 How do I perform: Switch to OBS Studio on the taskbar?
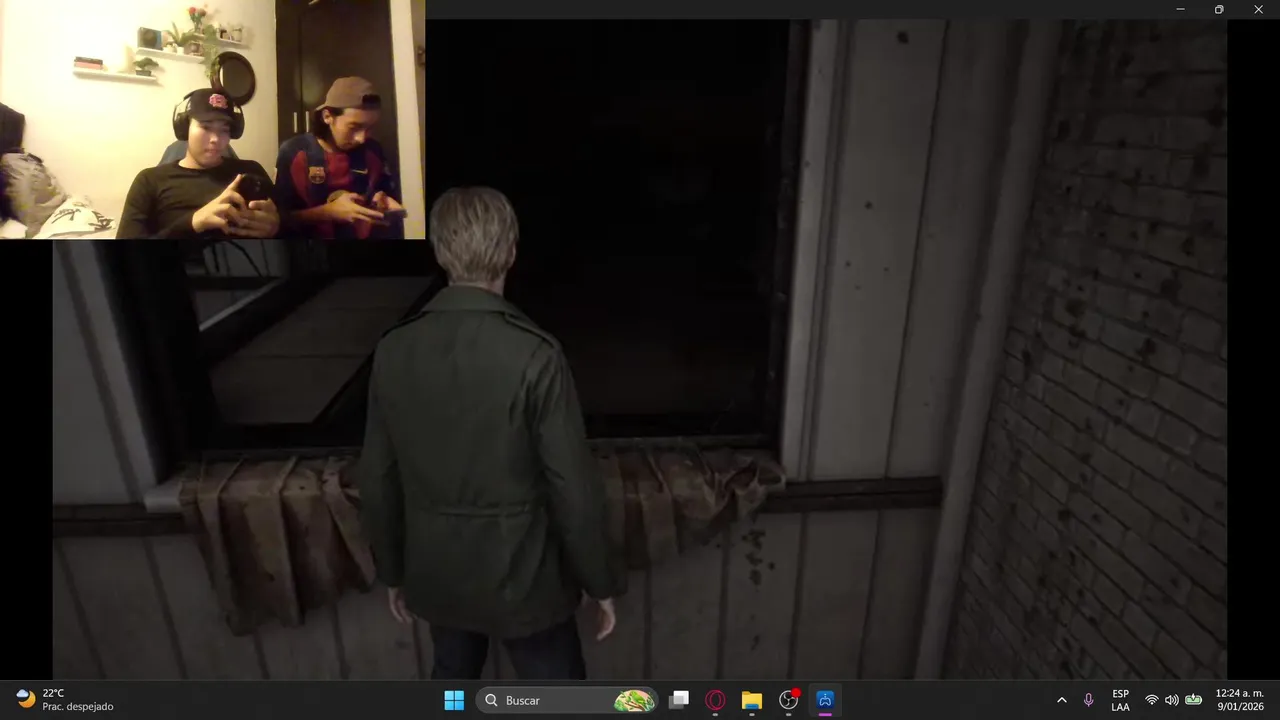coord(789,700)
